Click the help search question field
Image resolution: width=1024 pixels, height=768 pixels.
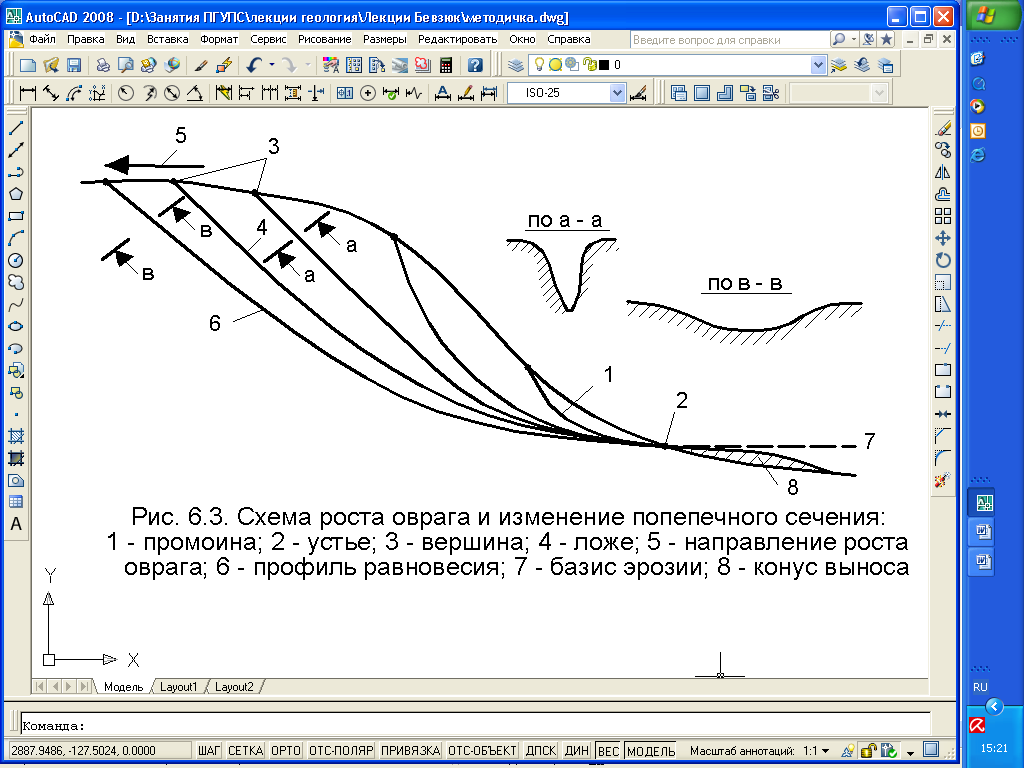[x=729, y=40]
